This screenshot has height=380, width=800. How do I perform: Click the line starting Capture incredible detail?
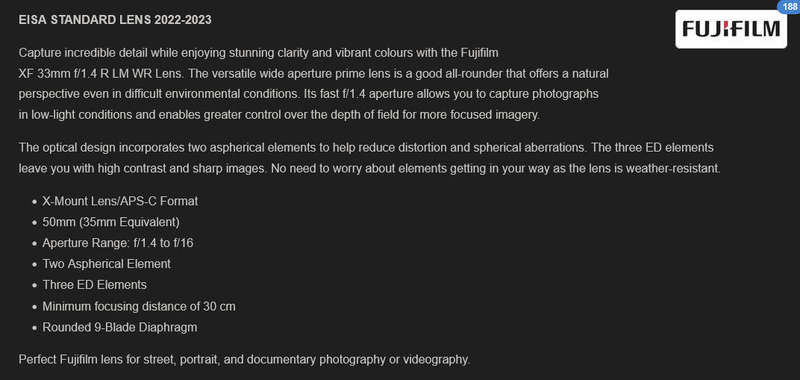pos(258,53)
